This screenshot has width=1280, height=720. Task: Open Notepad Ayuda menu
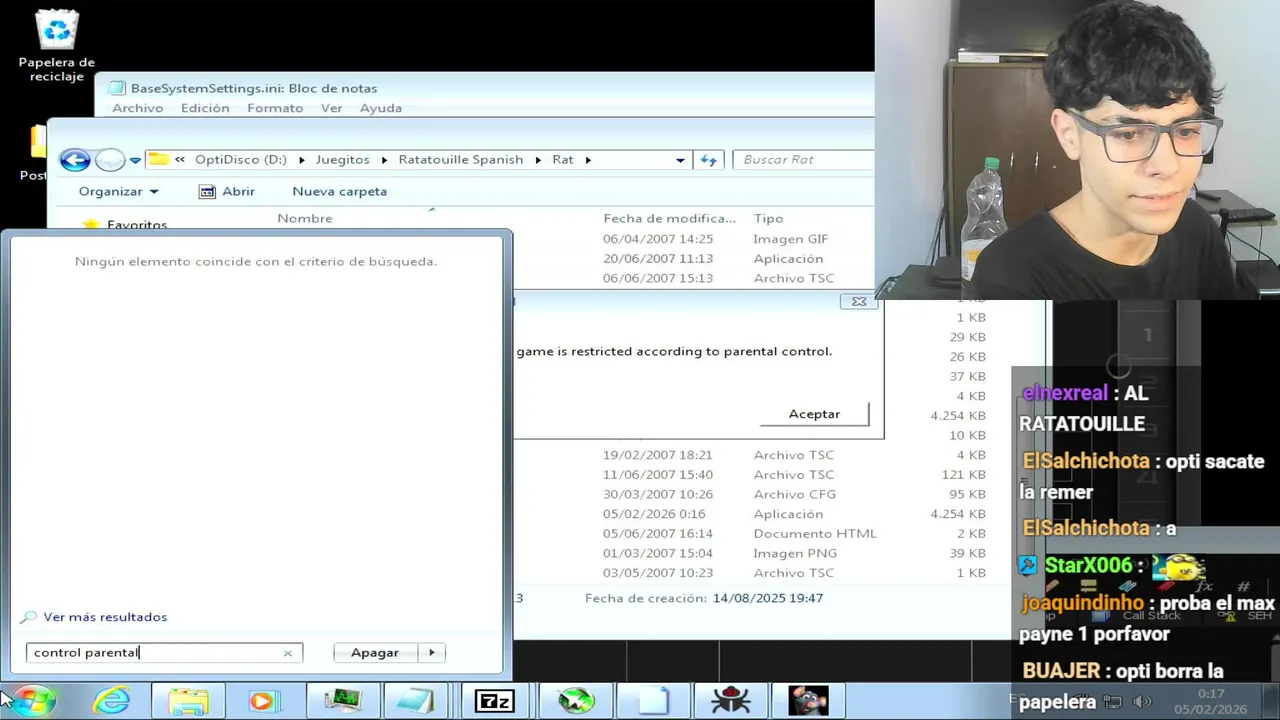click(381, 108)
